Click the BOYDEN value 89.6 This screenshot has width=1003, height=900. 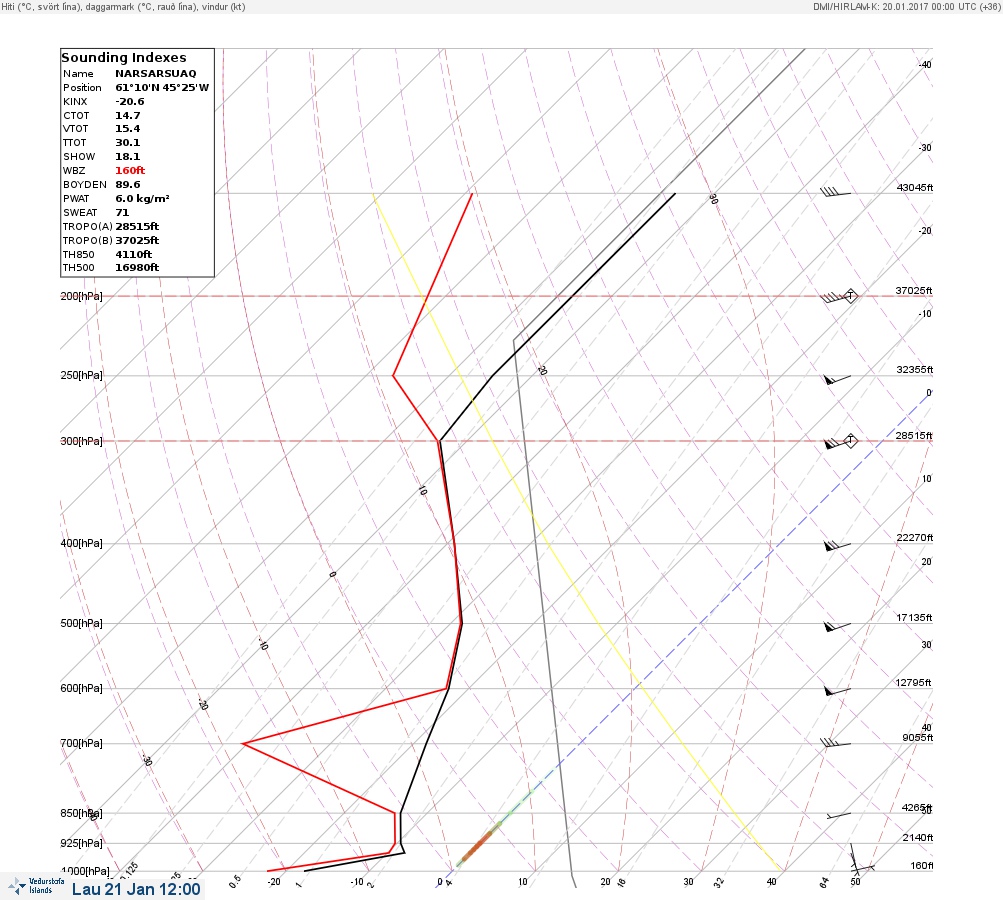tap(127, 185)
